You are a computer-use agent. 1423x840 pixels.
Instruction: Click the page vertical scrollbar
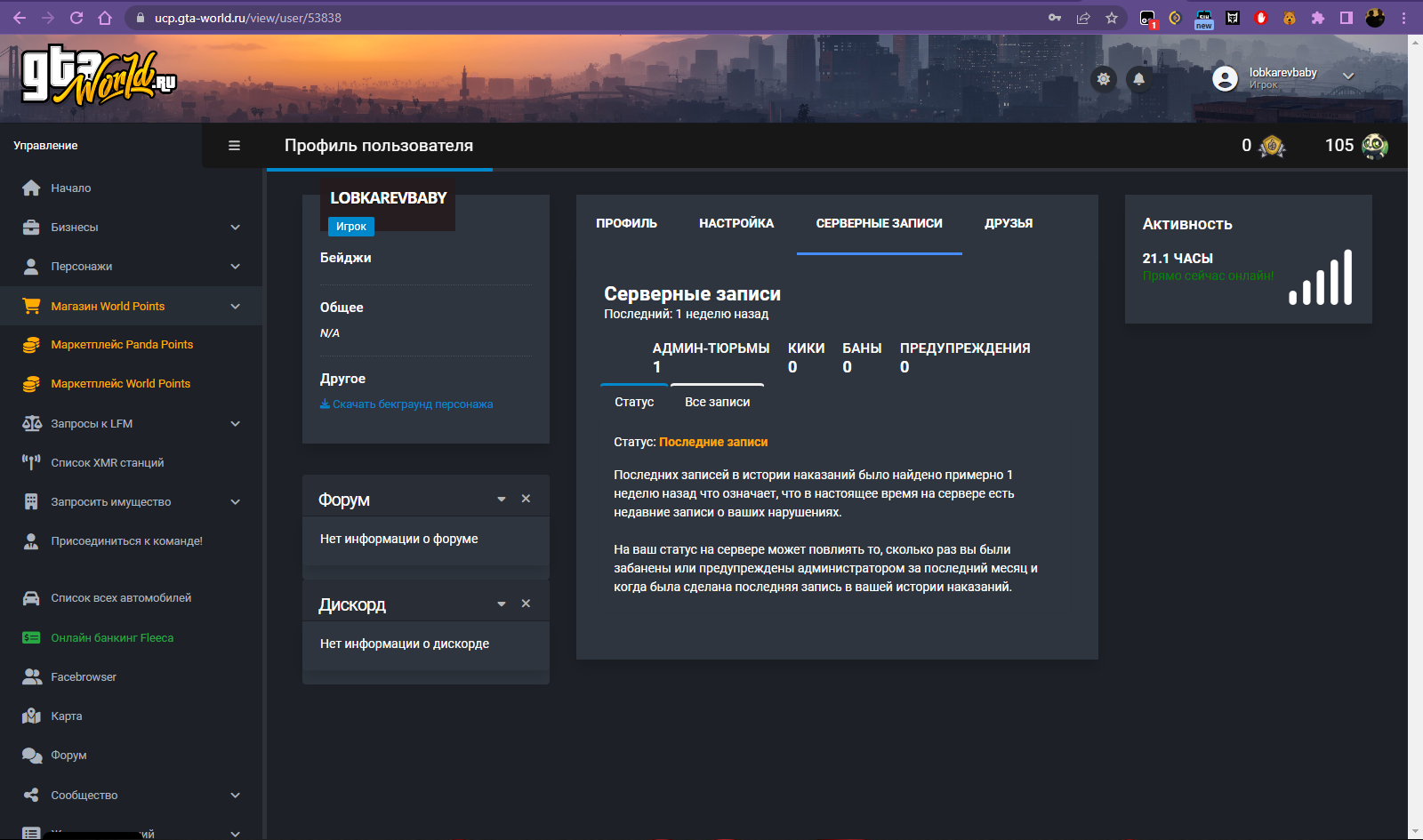coord(1415,436)
